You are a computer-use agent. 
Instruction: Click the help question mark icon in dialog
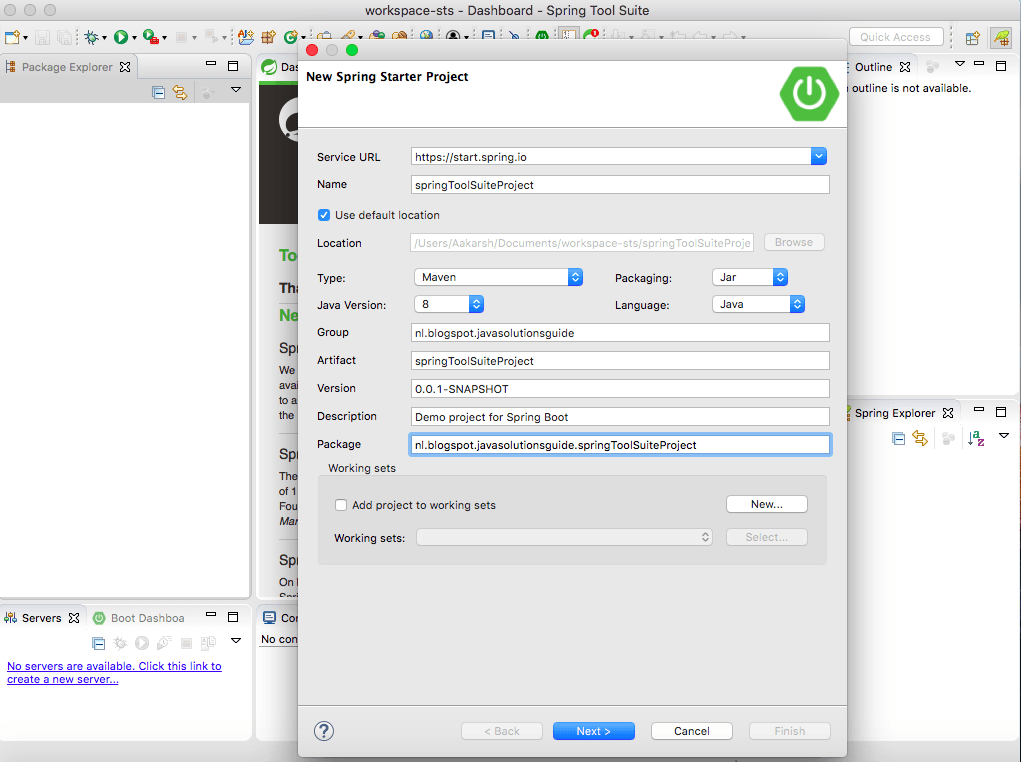click(324, 731)
